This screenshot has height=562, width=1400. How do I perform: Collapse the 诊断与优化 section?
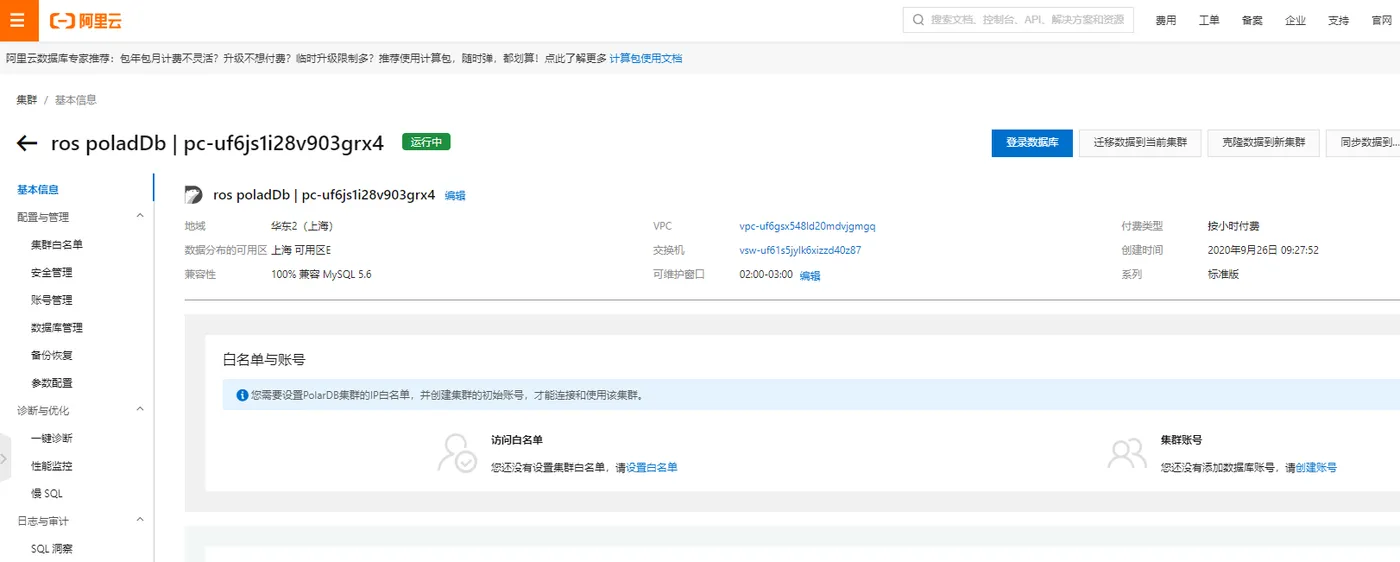click(x=140, y=409)
